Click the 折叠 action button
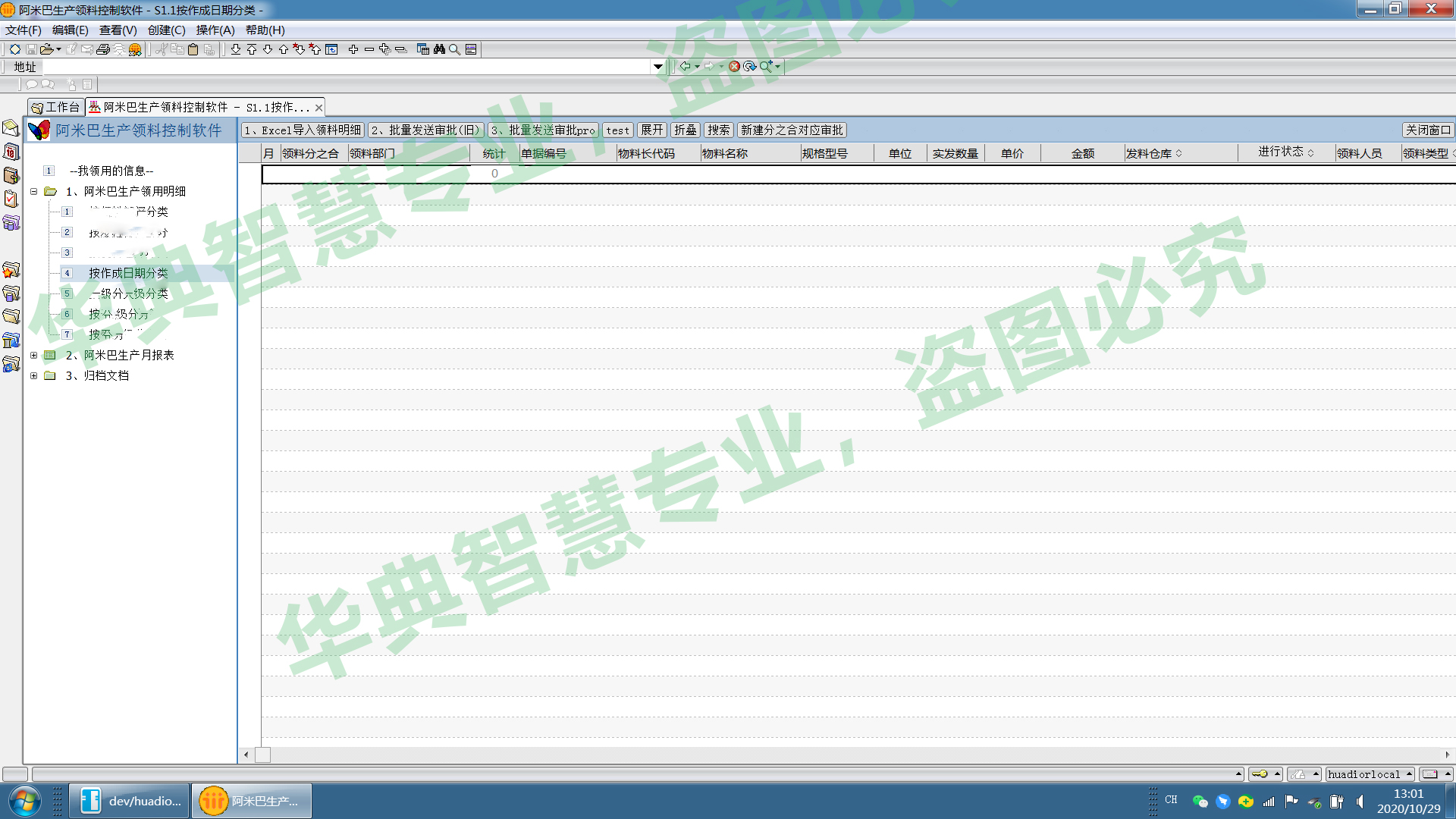The width and height of the screenshot is (1456, 819). [685, 130]
